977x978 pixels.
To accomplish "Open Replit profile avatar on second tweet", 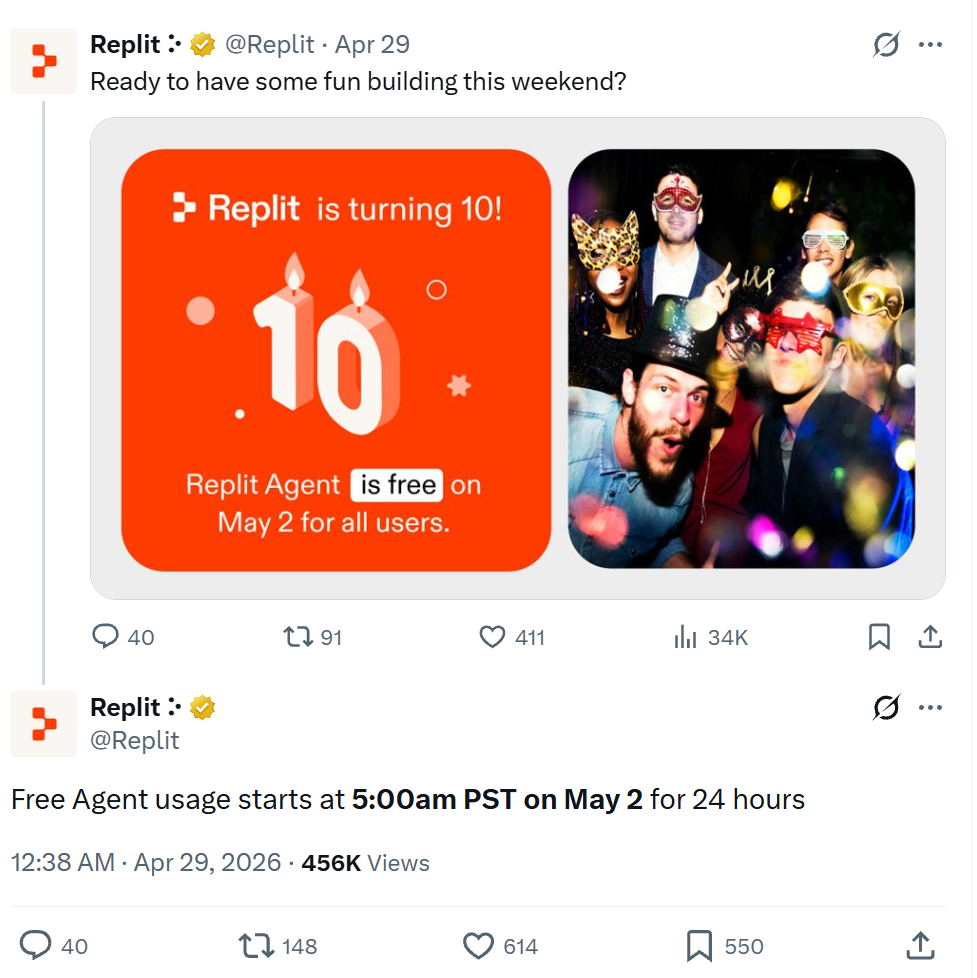I will (44, 724).
